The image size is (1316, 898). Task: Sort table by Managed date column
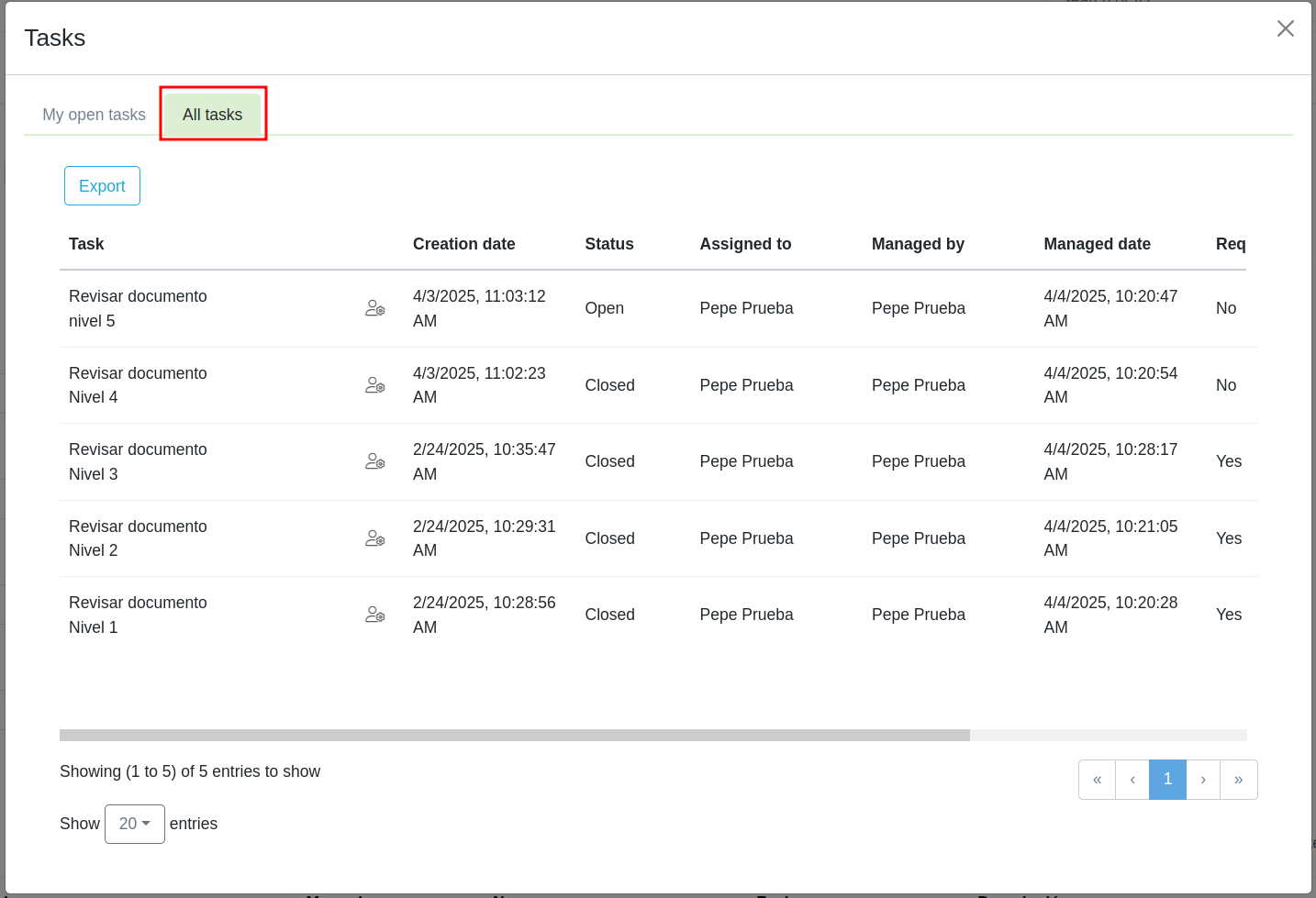coord(1097,244)
